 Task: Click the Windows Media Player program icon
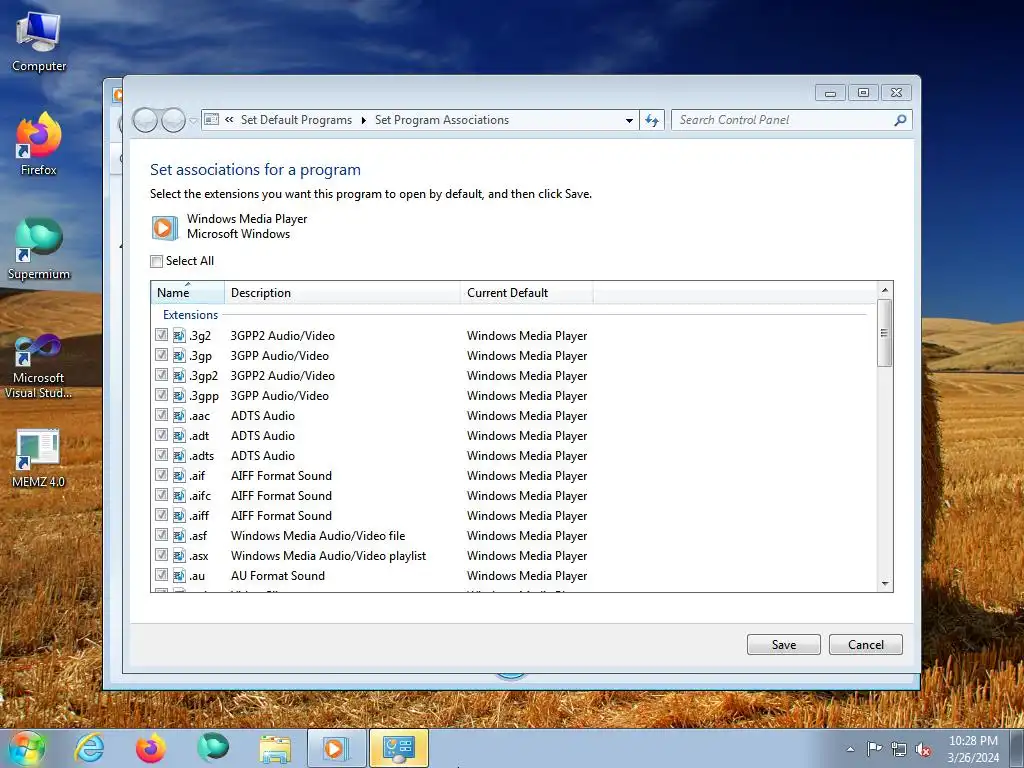coord(165,227)
